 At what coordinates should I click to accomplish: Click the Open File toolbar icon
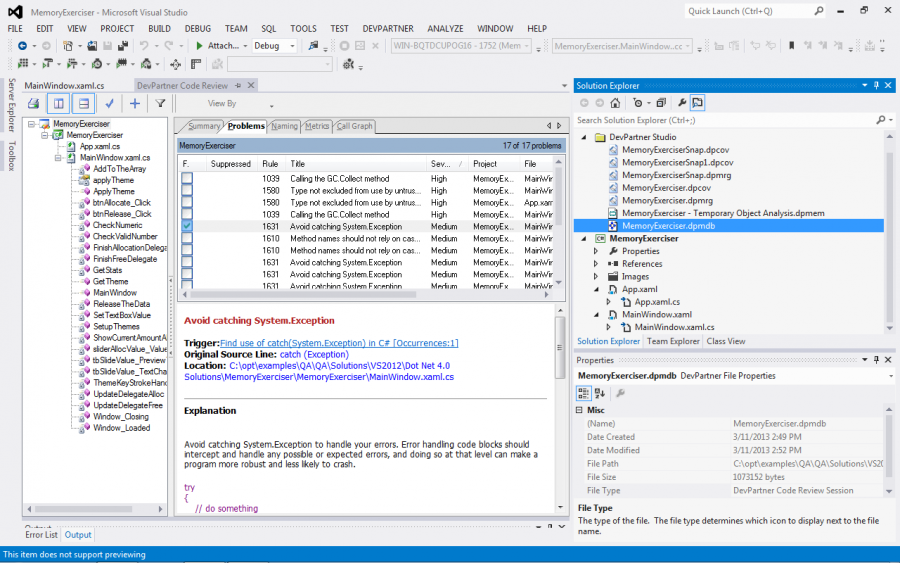click(92, 46)
